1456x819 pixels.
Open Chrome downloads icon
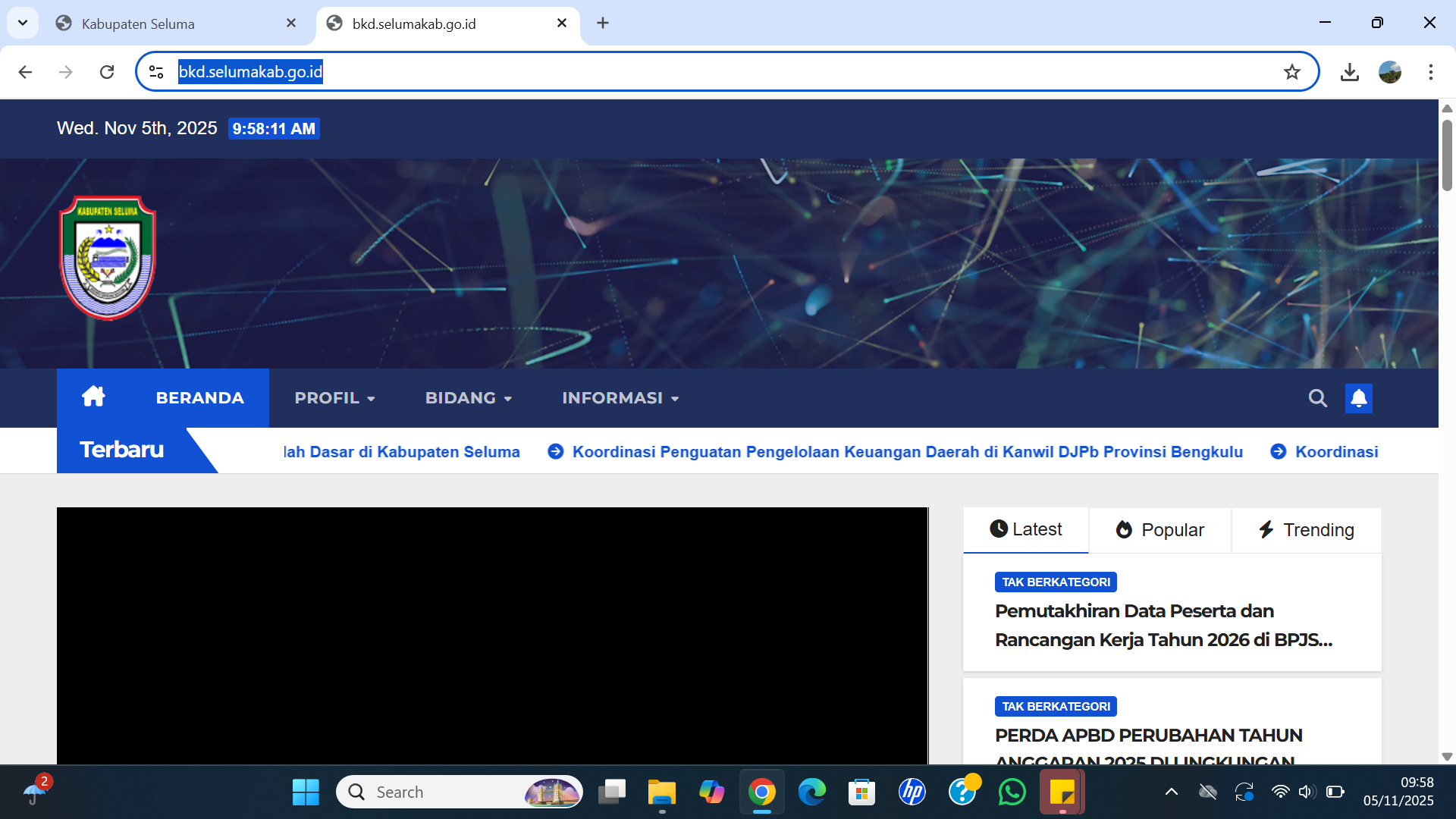[x=1349, y=72]
